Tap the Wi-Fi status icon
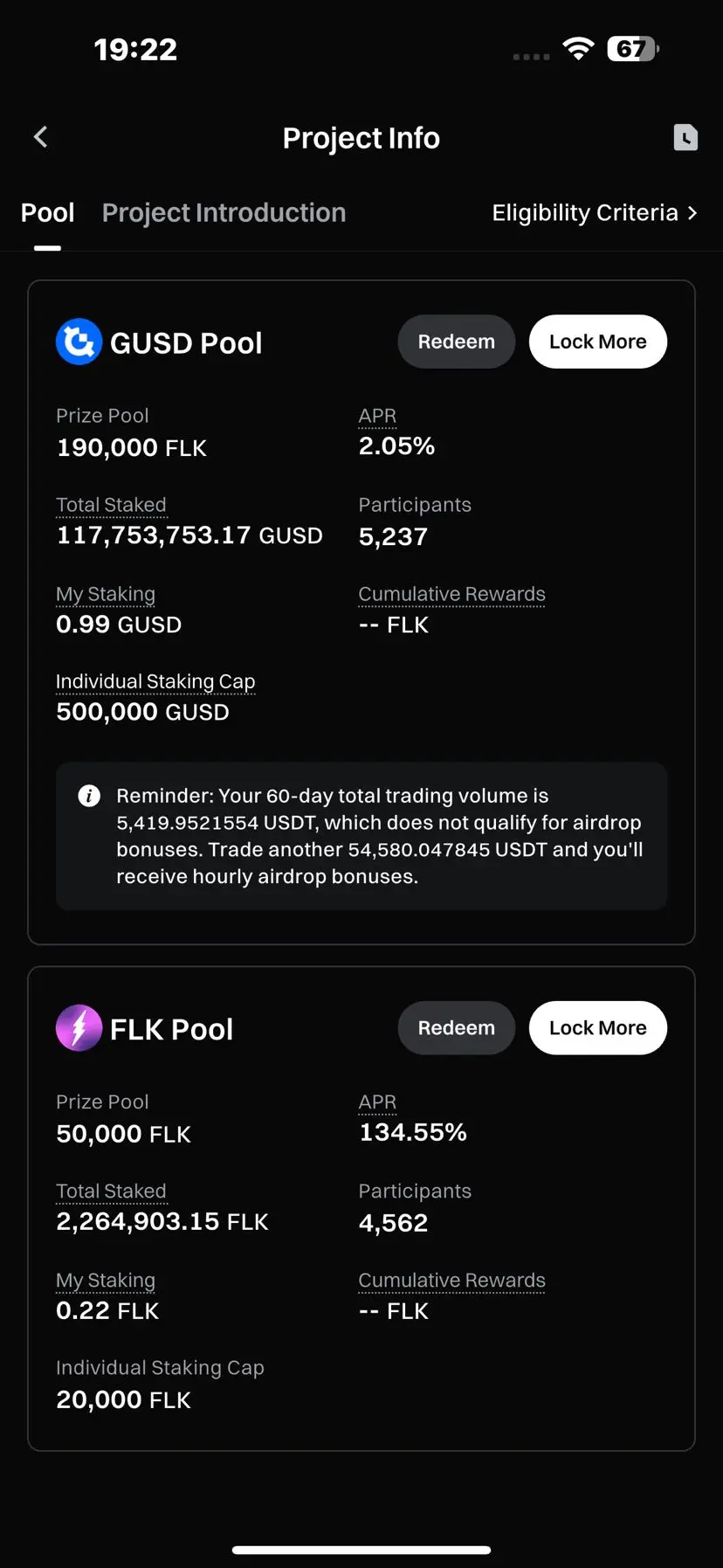The image size is (723, 1568). (x=578, y=49)
